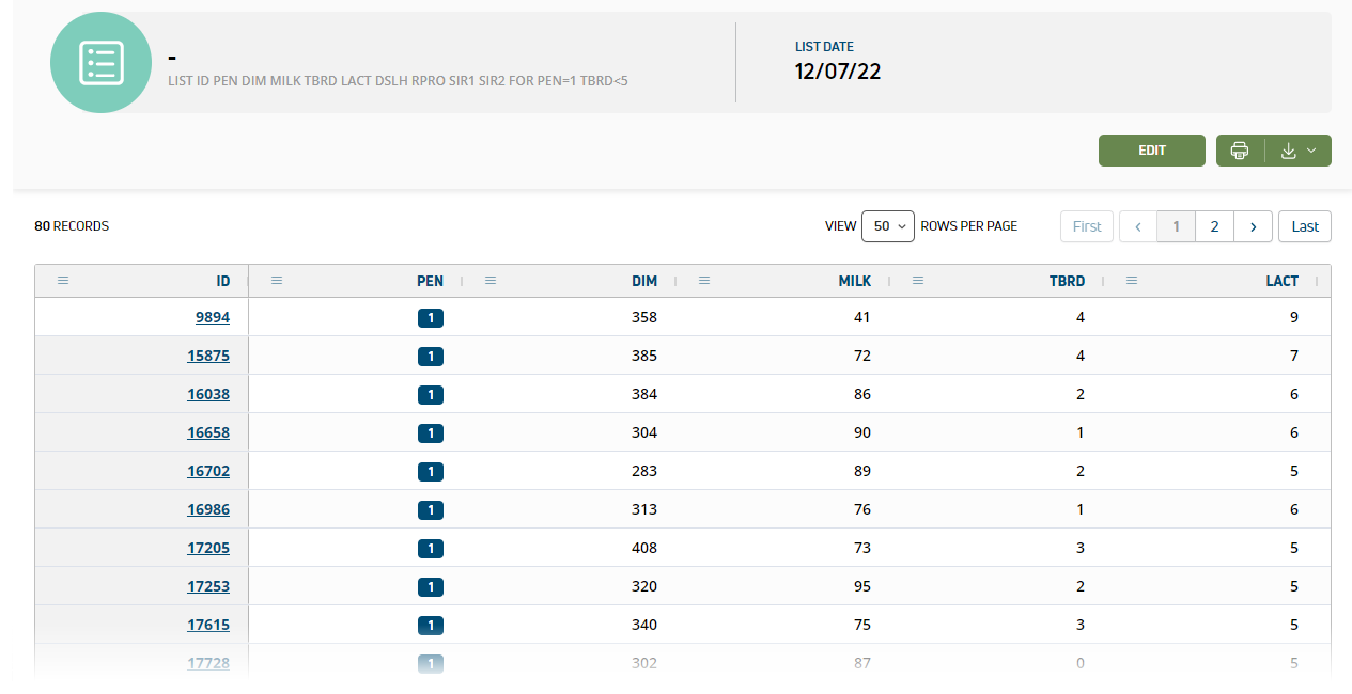Image resolution: width=1352 pixels, height=694 pixels.
Task: Open the DIM column menu icon
Action: pos(490,281)
